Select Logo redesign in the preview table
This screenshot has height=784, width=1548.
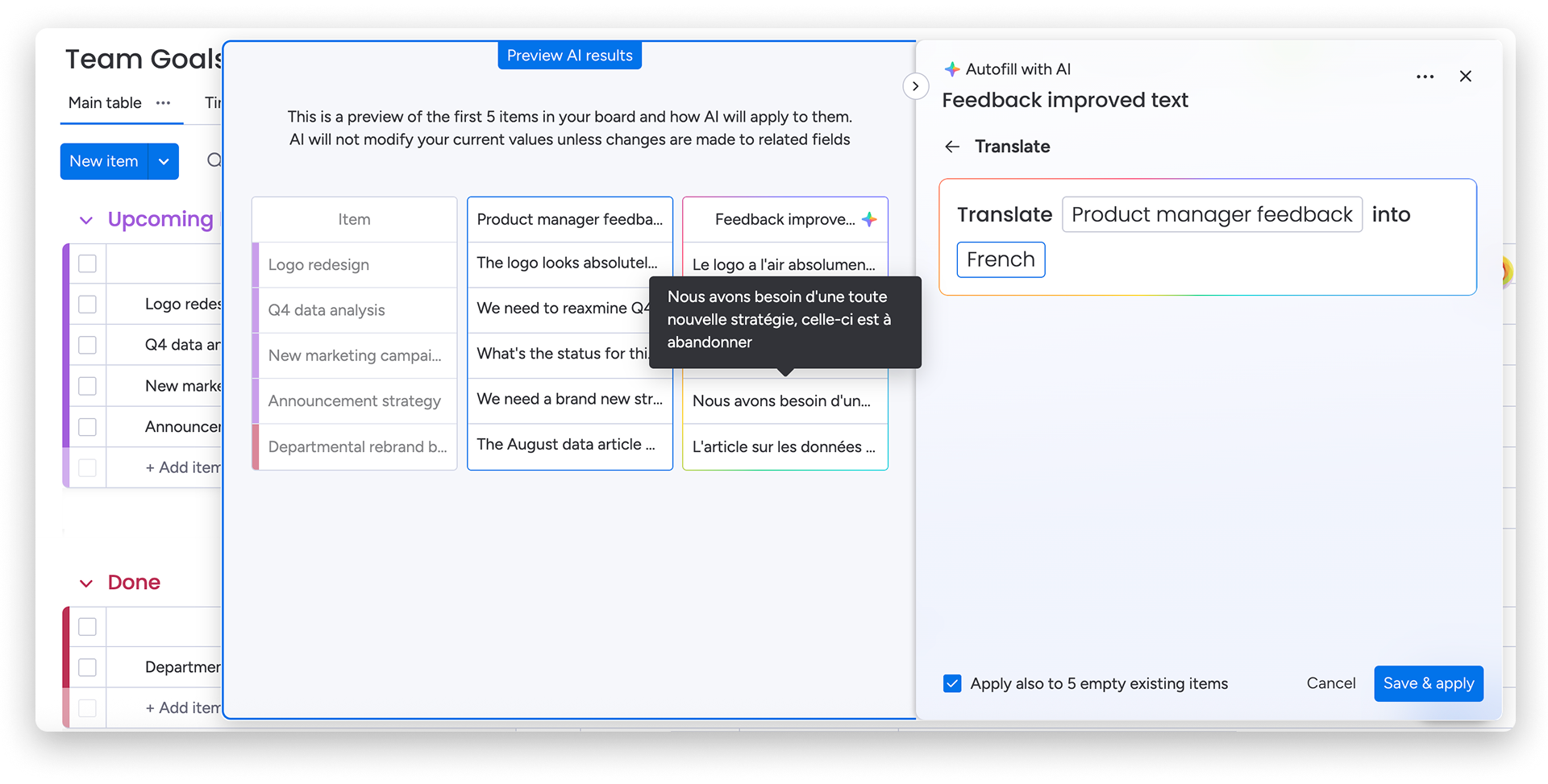click(x=354, y=265)
